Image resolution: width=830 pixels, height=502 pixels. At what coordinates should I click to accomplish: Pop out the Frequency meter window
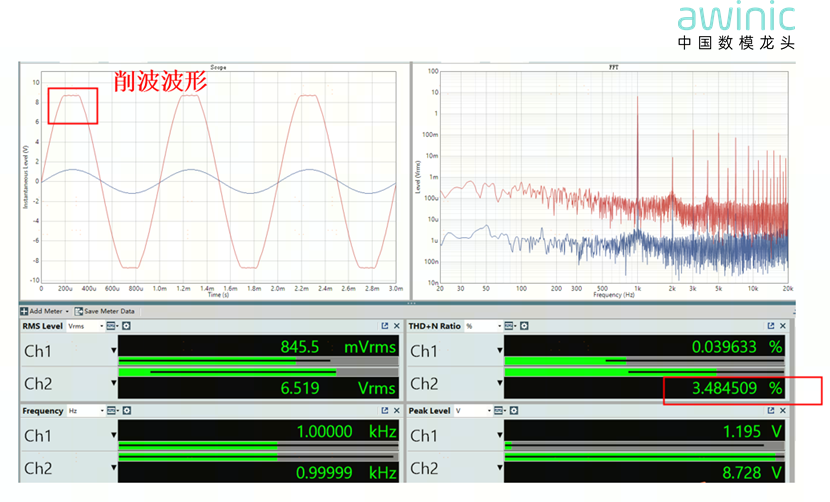pyautogui.click(x=385, y=411)
